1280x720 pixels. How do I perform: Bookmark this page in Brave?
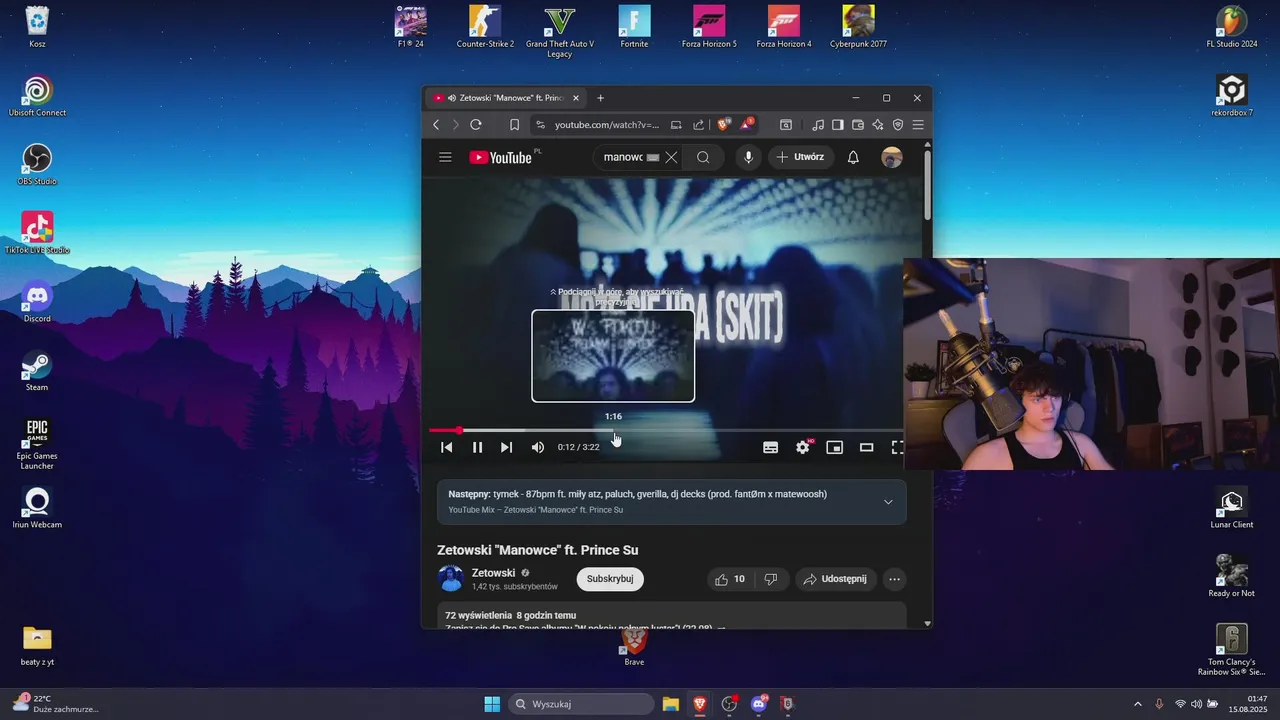click(x=514, y=125)
